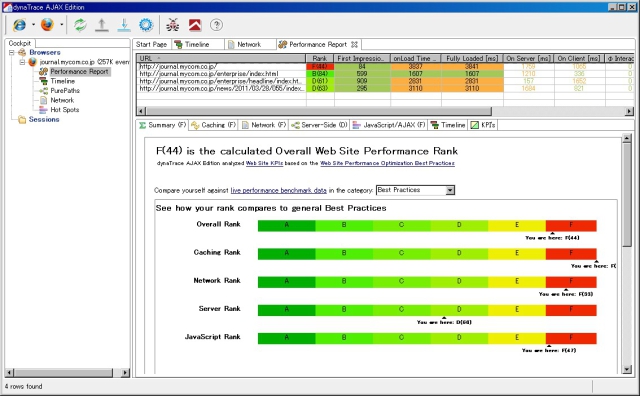Open dropdown arrow next to Firefox icon

[x=61, y=25]
